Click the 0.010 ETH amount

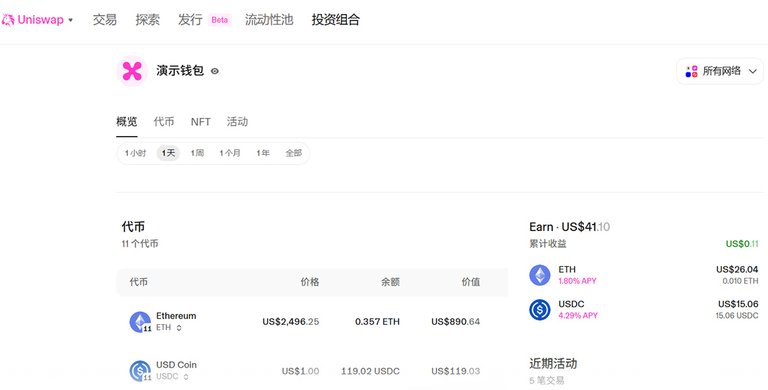[740, 281]
